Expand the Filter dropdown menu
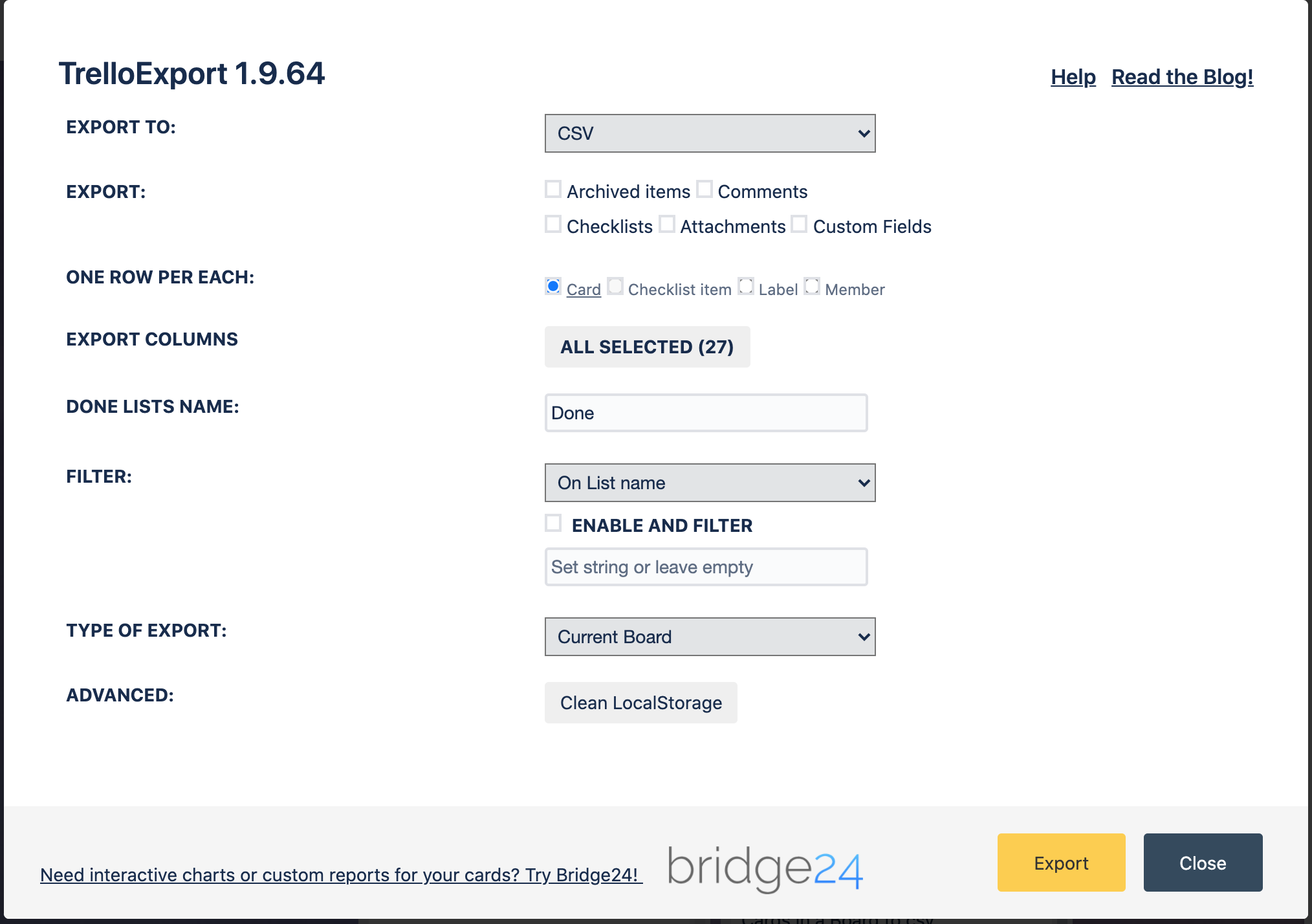This screenshot has width=1312, height=924. click(x=710, y=482)
